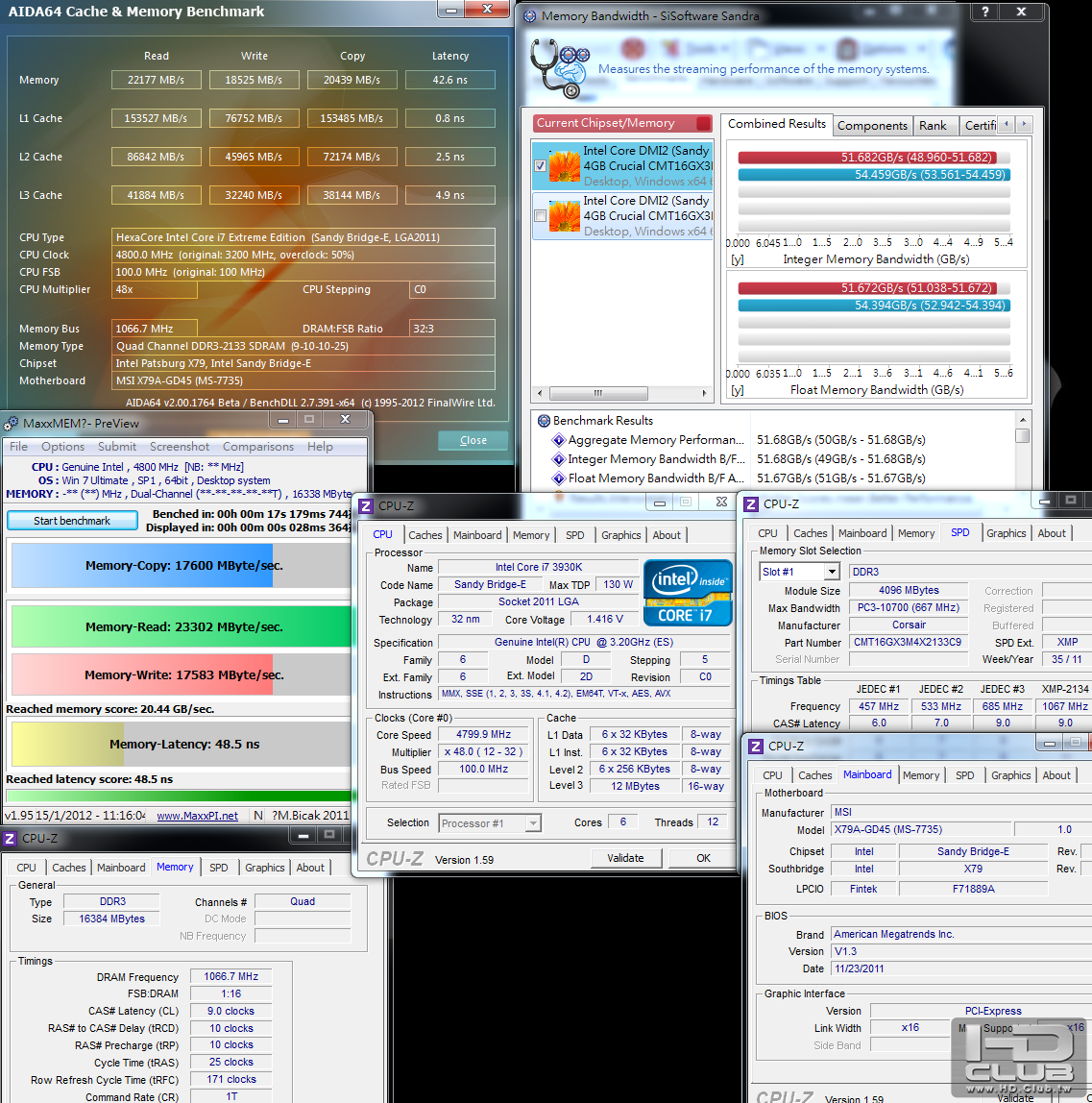This screenshot has height=1103, width=1092.
Task: Open Memory tab in CPU-Z SPD window
Action: point(916,533)
